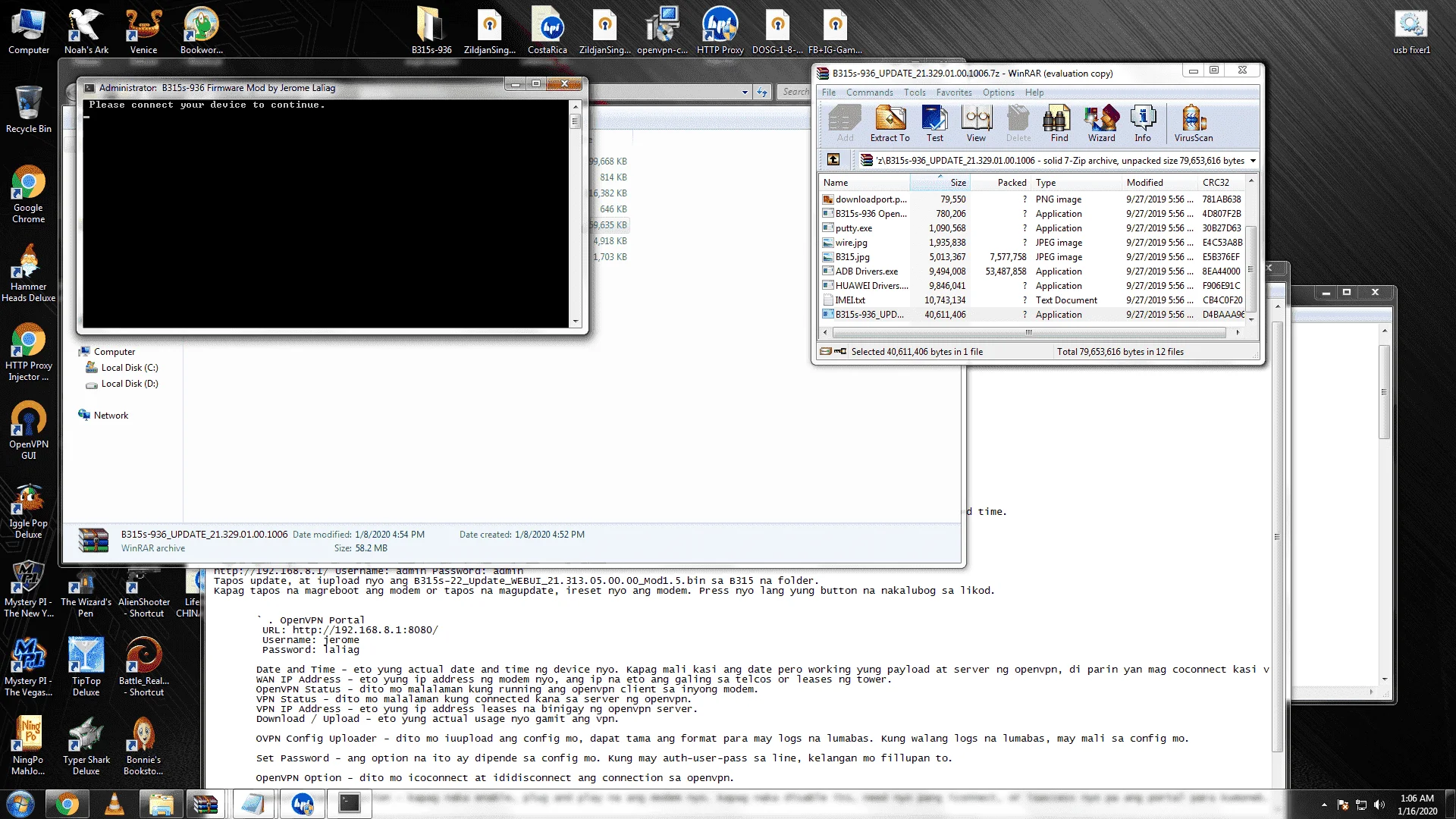This screenshot has height=819, width=1456.
Task: Click the up-one-level folder icon in WinRAR
Action: [833, 159]
